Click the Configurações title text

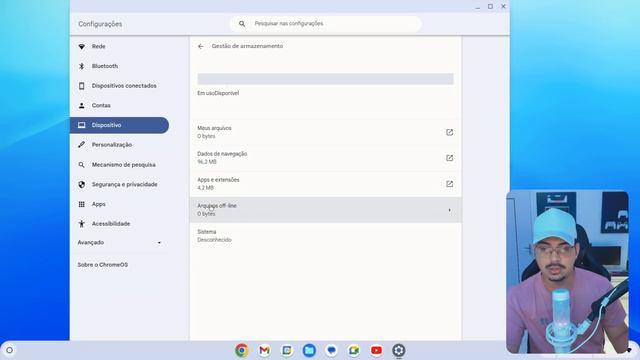coord(100,24)
